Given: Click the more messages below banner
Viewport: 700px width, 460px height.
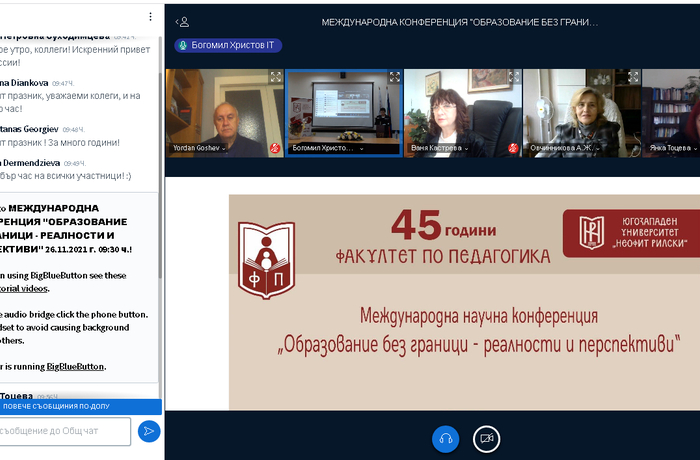Looking at the screenshot, I should click(x=80, y=407).
